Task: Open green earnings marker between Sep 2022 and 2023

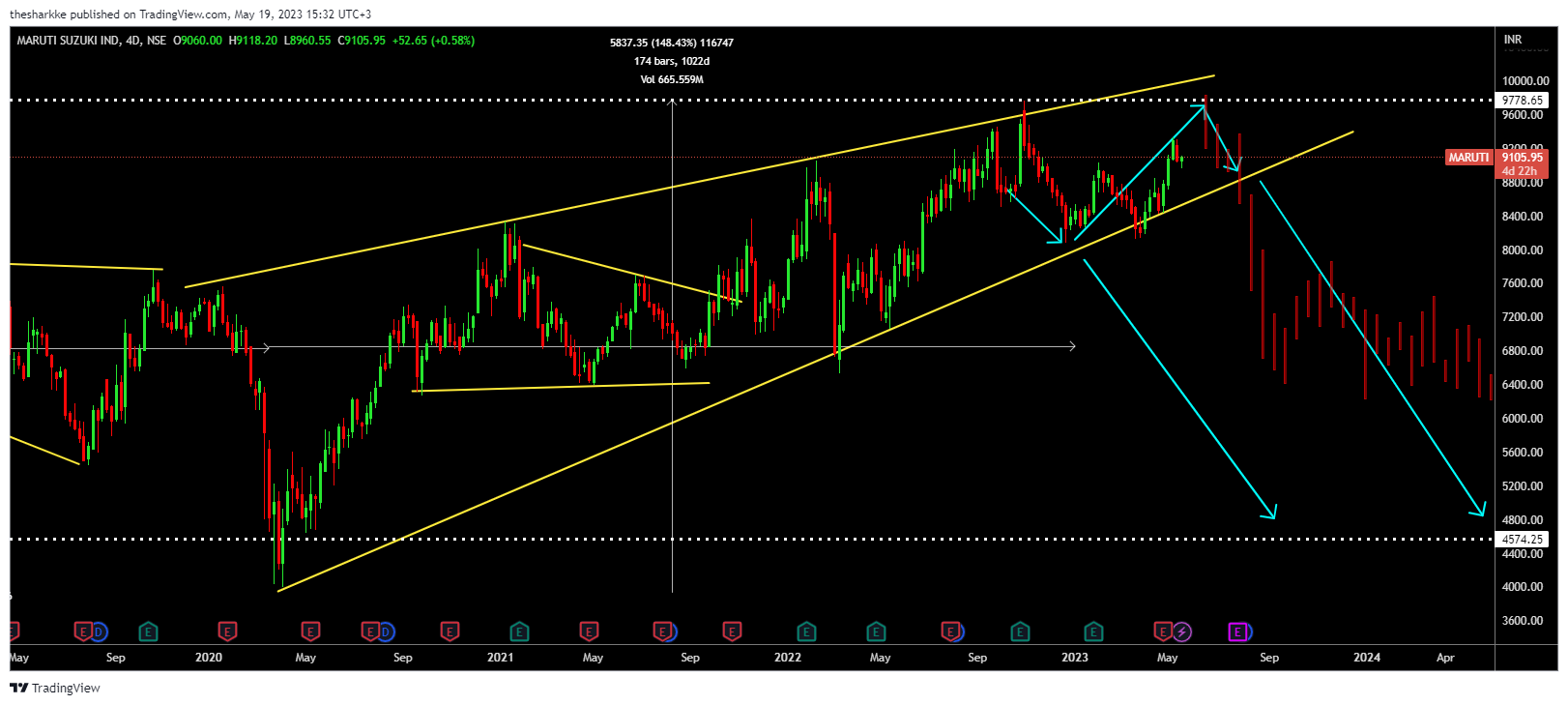Action: click(1020, 632)
